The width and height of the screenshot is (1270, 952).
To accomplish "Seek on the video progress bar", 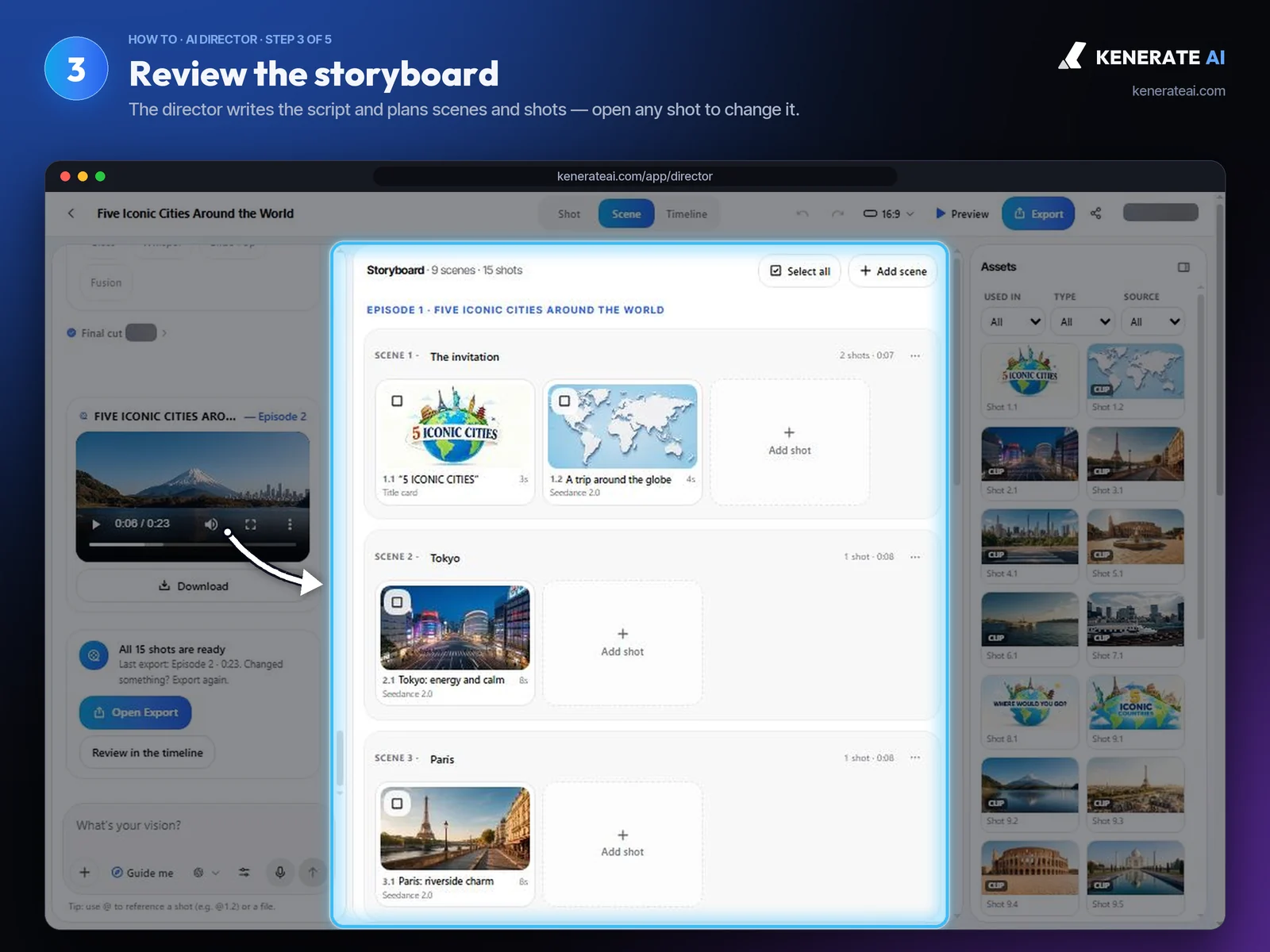I will [193, 544].
